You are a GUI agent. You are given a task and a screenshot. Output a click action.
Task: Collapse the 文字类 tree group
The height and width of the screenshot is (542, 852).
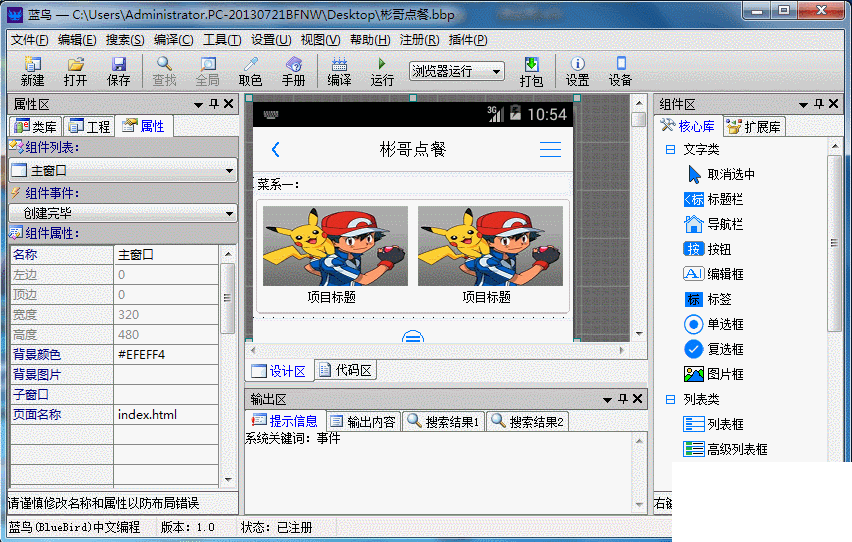pyautogui.click(x=670, y=149)
